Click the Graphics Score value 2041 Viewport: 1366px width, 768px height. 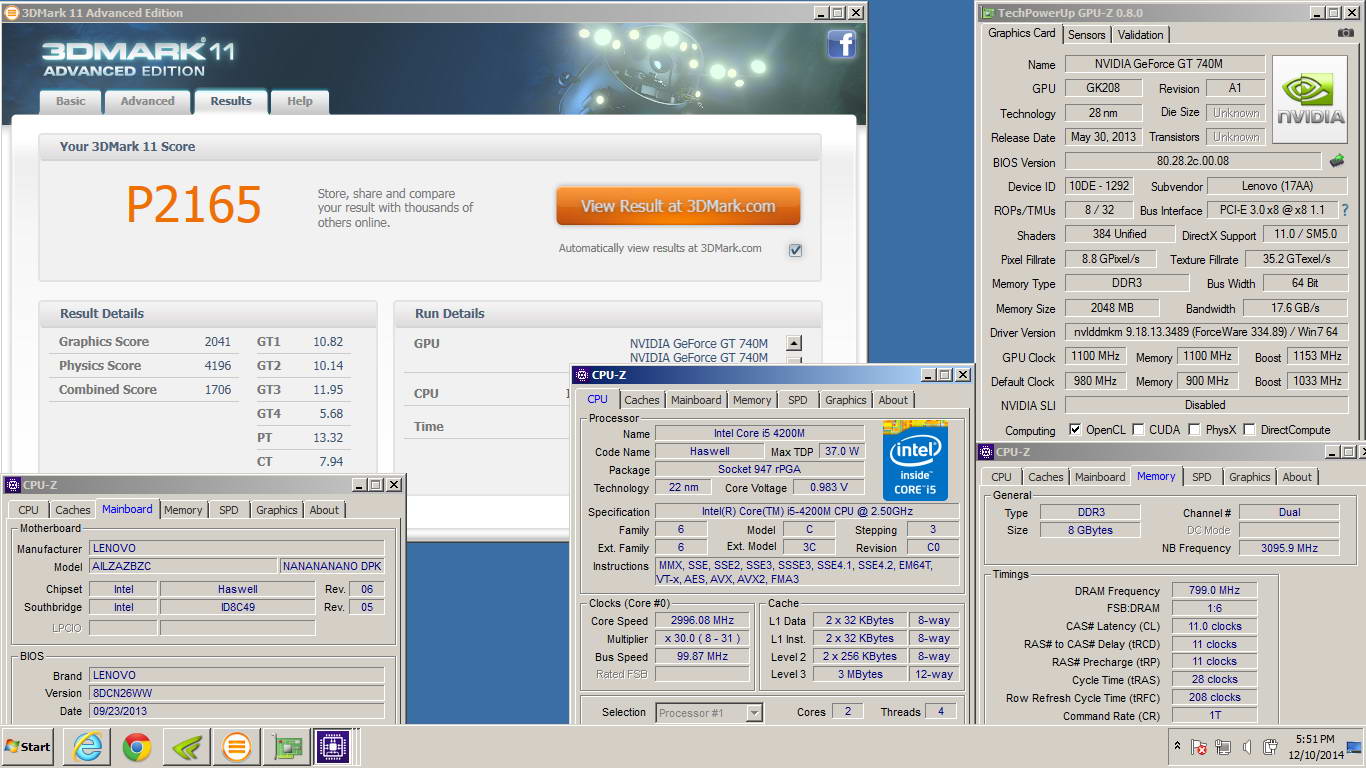click(218, 342)
